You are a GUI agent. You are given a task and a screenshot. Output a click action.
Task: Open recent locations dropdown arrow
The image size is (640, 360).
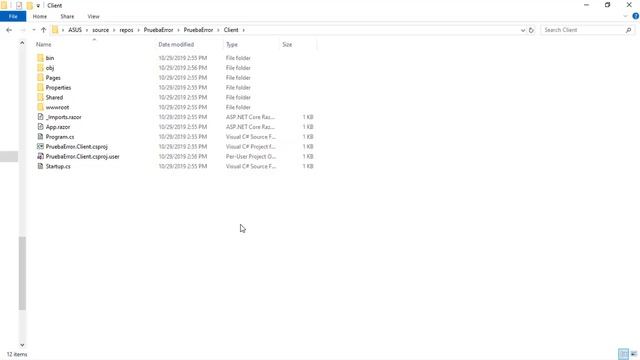[34, 30]
